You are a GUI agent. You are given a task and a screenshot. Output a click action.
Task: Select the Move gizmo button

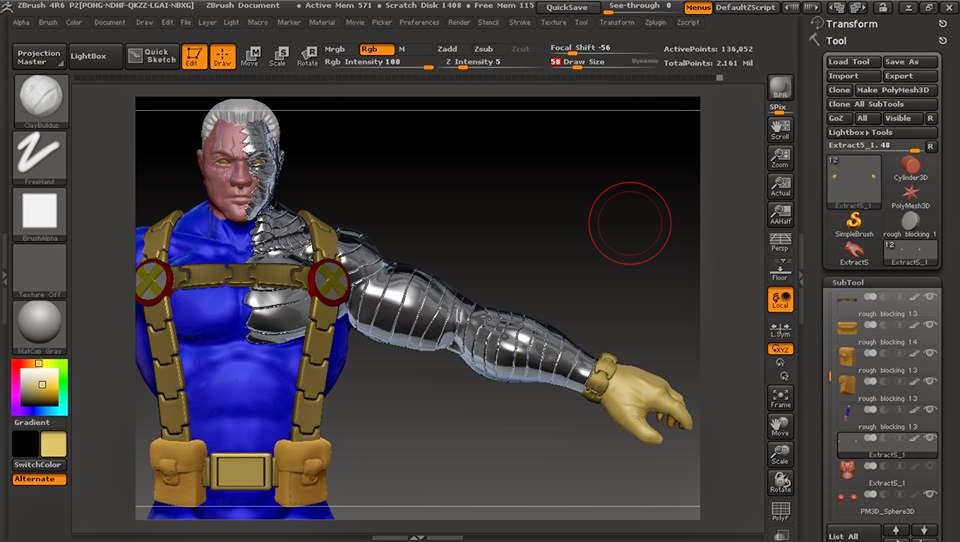pos(250,56)
